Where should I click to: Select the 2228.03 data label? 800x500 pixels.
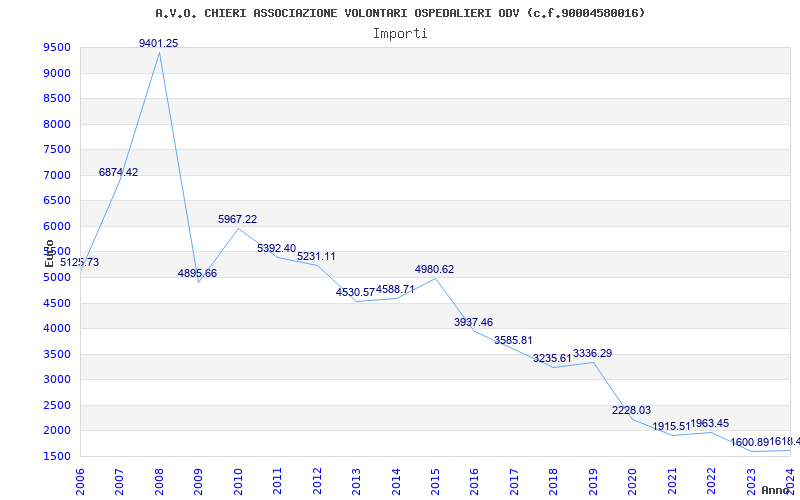pos(632,411)
